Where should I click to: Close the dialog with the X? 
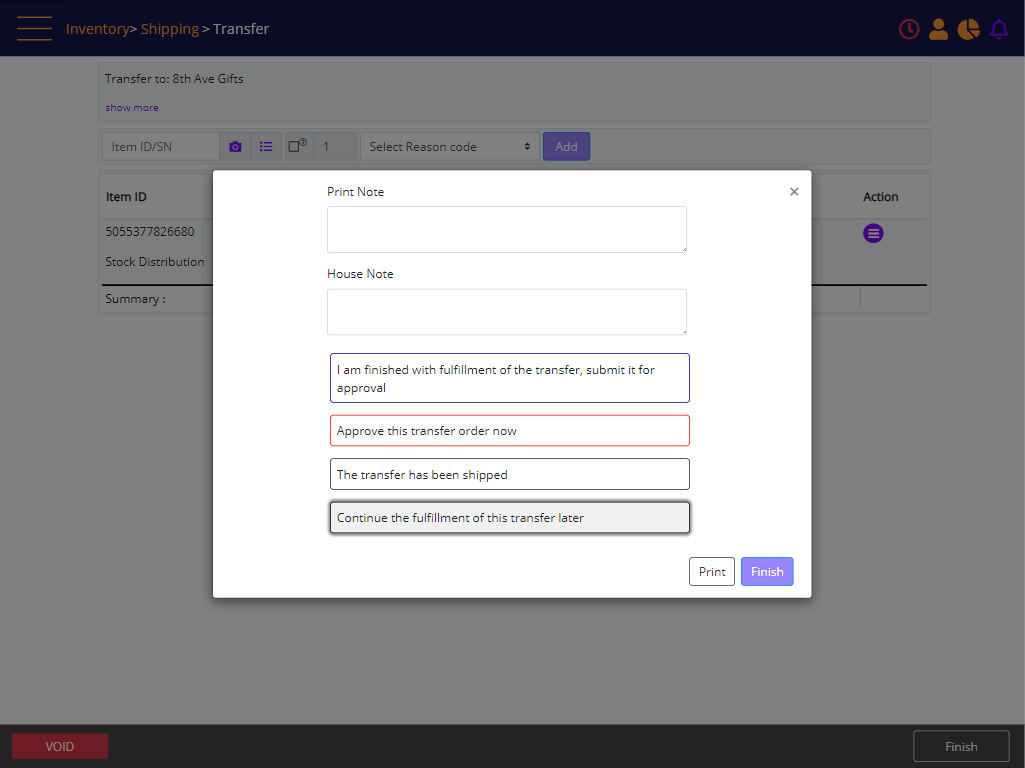(x=794, y=192)
